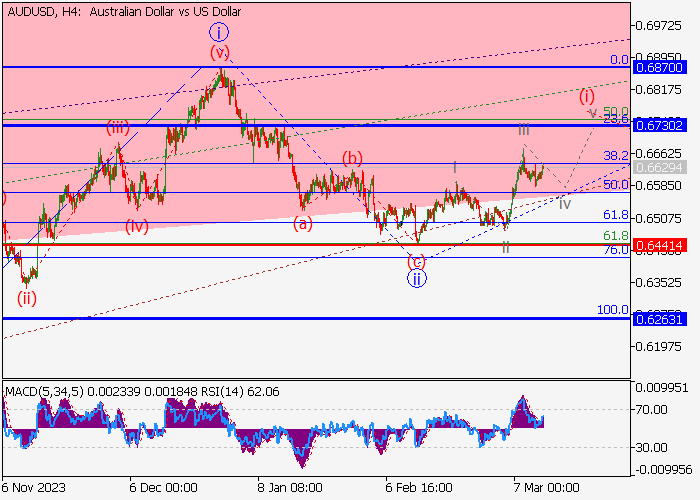The height and width of the screenshot is (500, 700).
Task: Click the gray 0.66294 current price tag
Action: point(659,167)
